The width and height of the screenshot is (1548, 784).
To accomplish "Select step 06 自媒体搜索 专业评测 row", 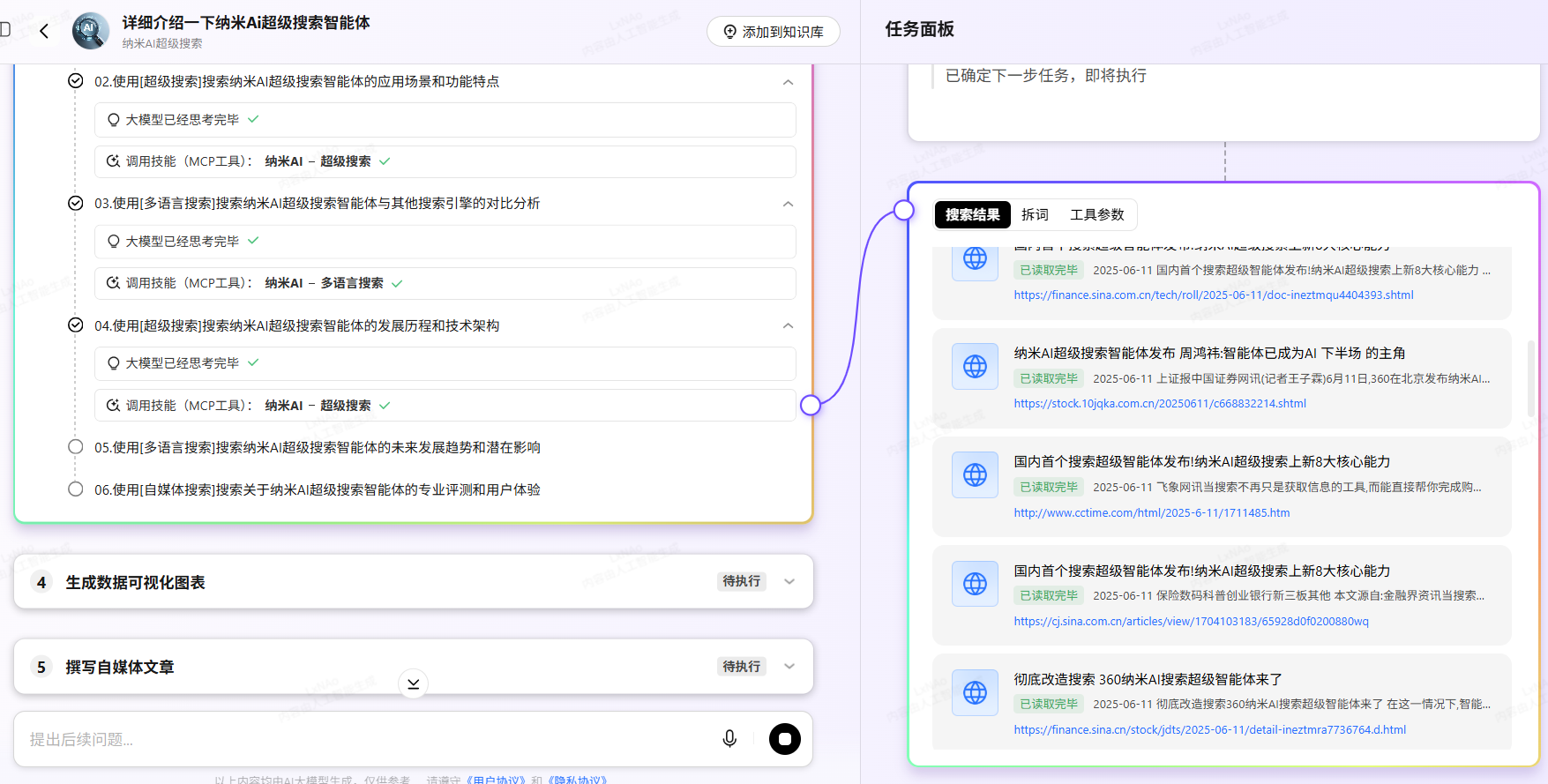I will 318,489.
